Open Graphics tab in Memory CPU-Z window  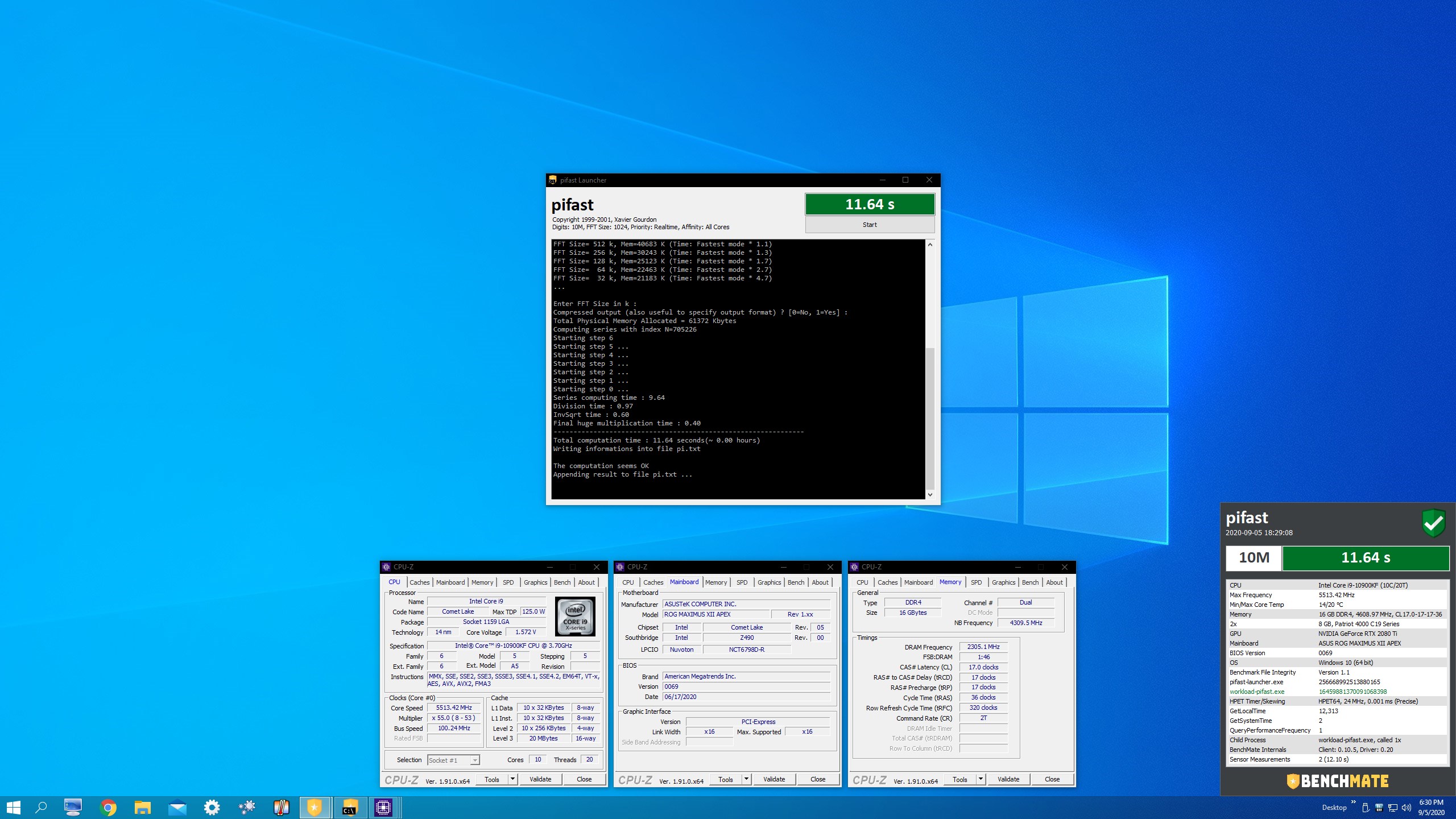pos(1003,582)
